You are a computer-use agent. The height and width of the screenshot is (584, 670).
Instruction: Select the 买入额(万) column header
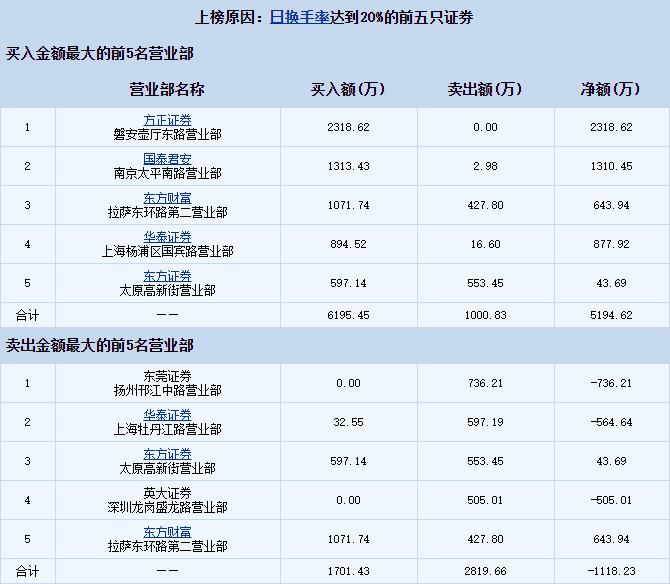click(348, 89)
